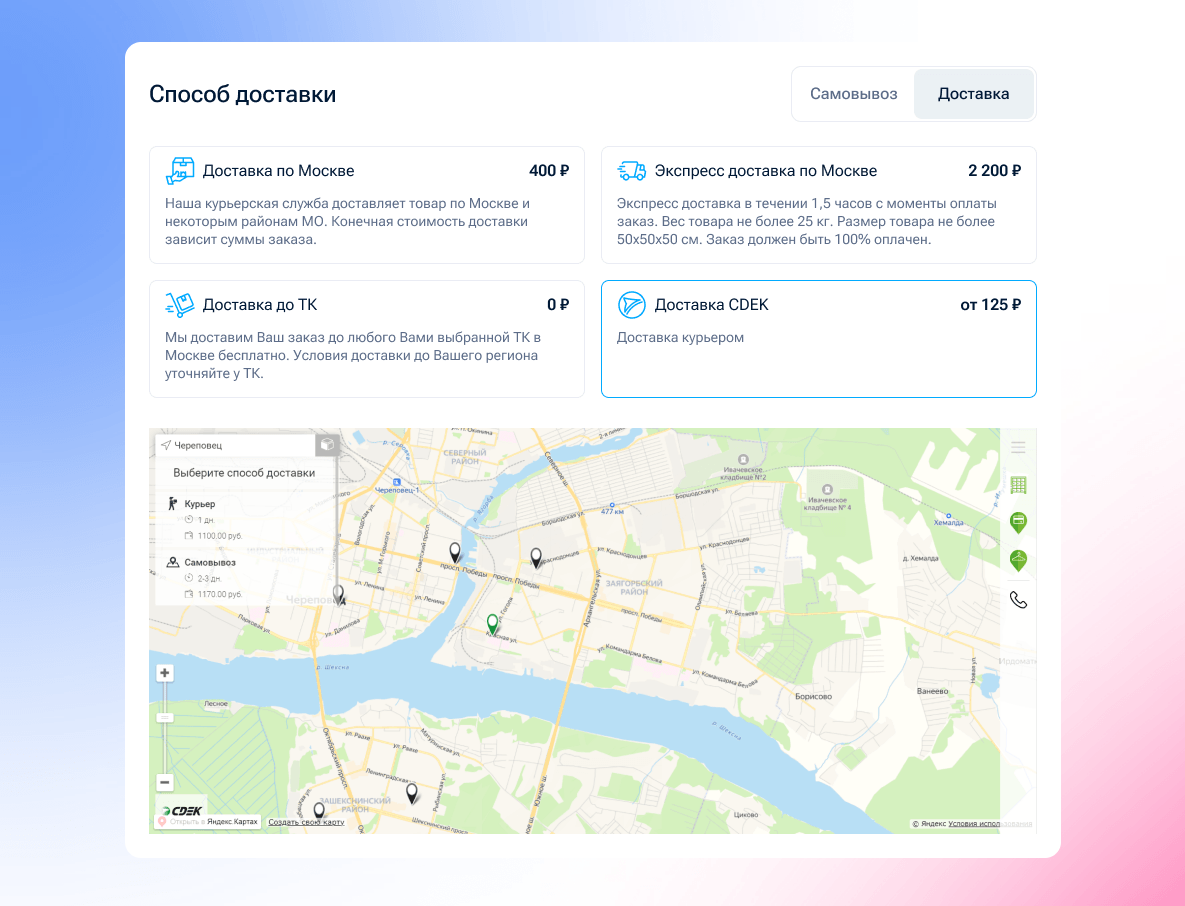Click the 400 ₽ price text

pyautogui.click(x=549, y=171)
